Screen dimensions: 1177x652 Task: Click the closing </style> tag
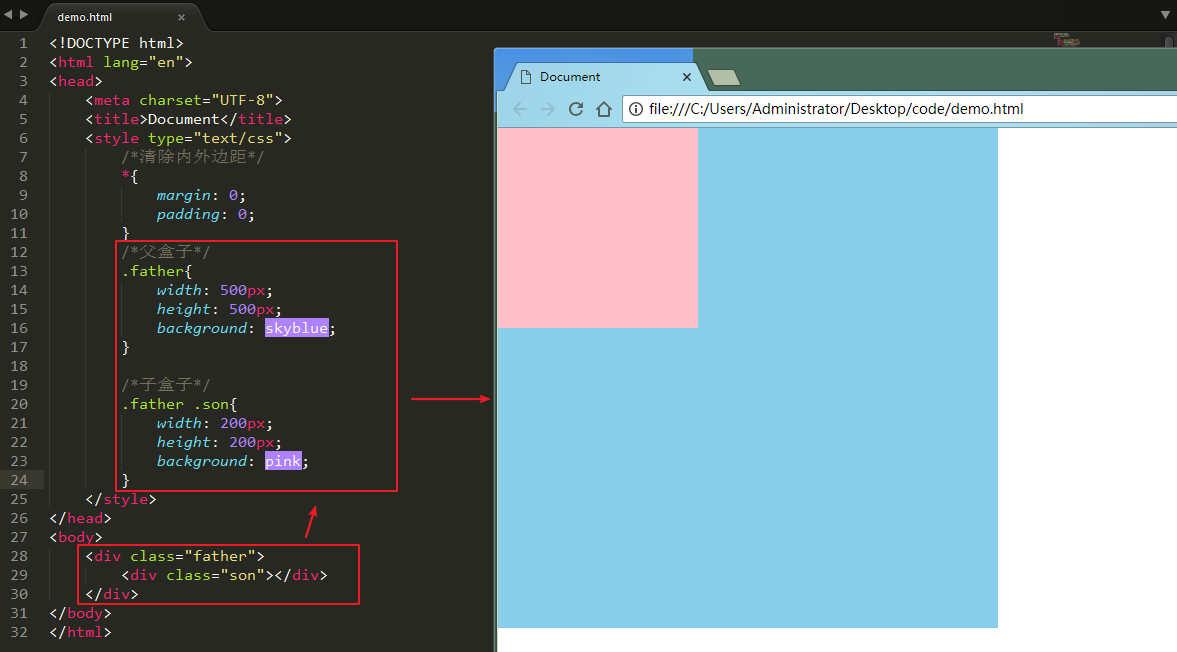[x=121, y=499]
